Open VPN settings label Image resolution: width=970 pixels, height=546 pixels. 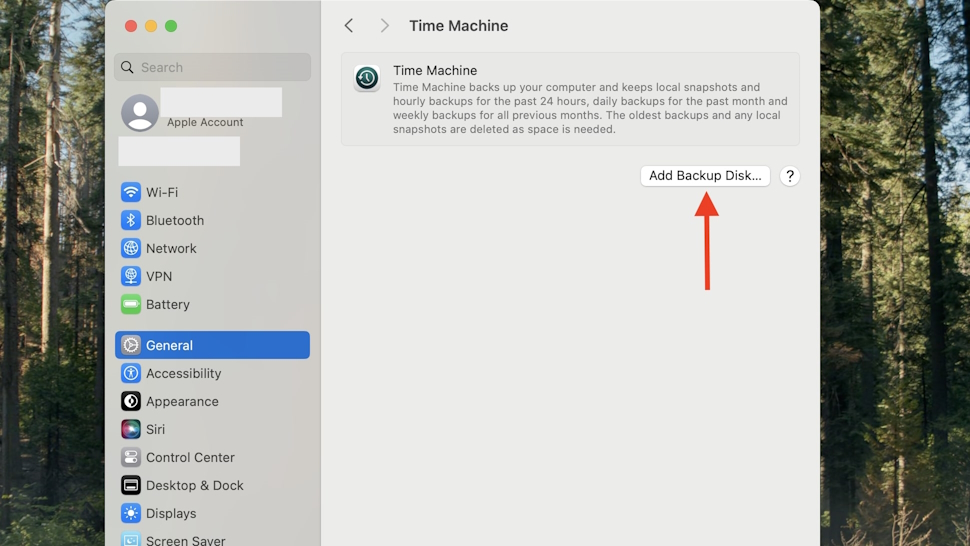tap(159, 276)
